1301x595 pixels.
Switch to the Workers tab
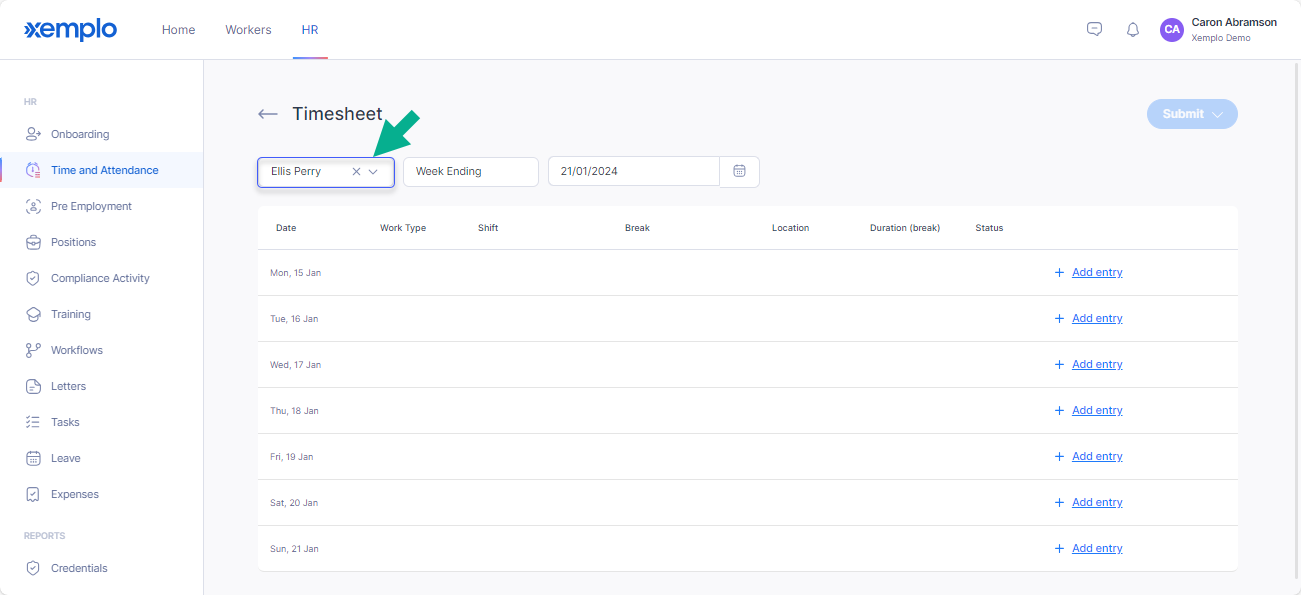(248, 30)
